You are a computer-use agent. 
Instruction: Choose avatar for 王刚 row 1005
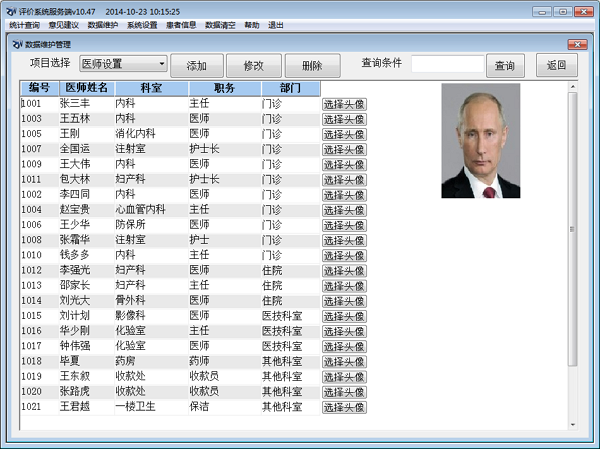coord(344,135)
